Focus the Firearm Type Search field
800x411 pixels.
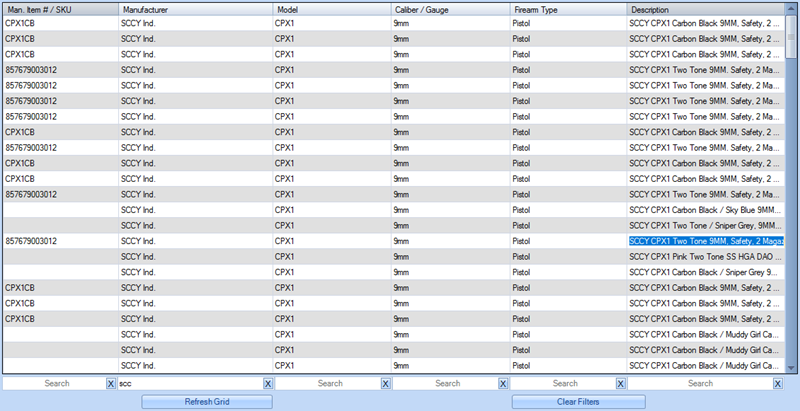coord(563,383)
